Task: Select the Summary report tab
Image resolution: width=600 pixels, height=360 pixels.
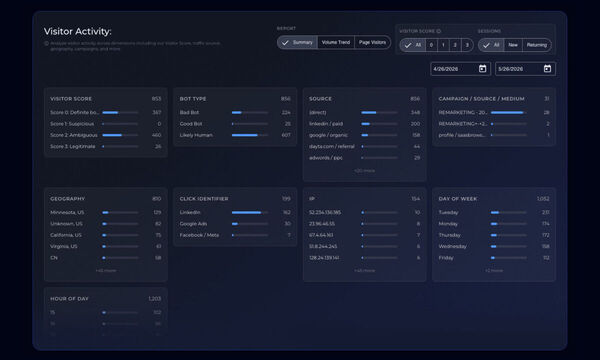Action: pyautogui.click(x=297, y=42)
